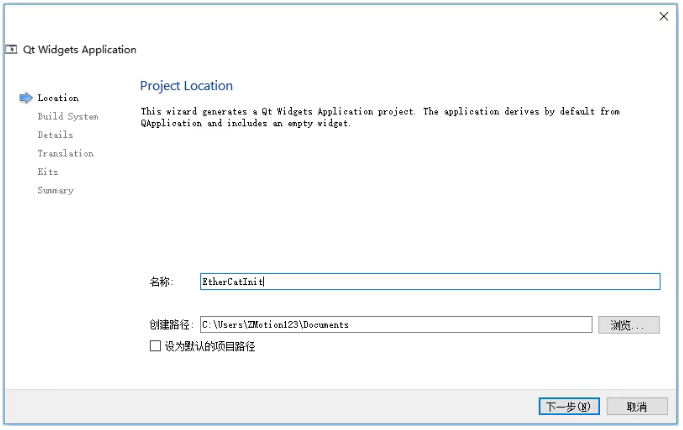Screen dimensions: 683x430
Task: Jump to the Kits step
Action: (x=47, y=172)
